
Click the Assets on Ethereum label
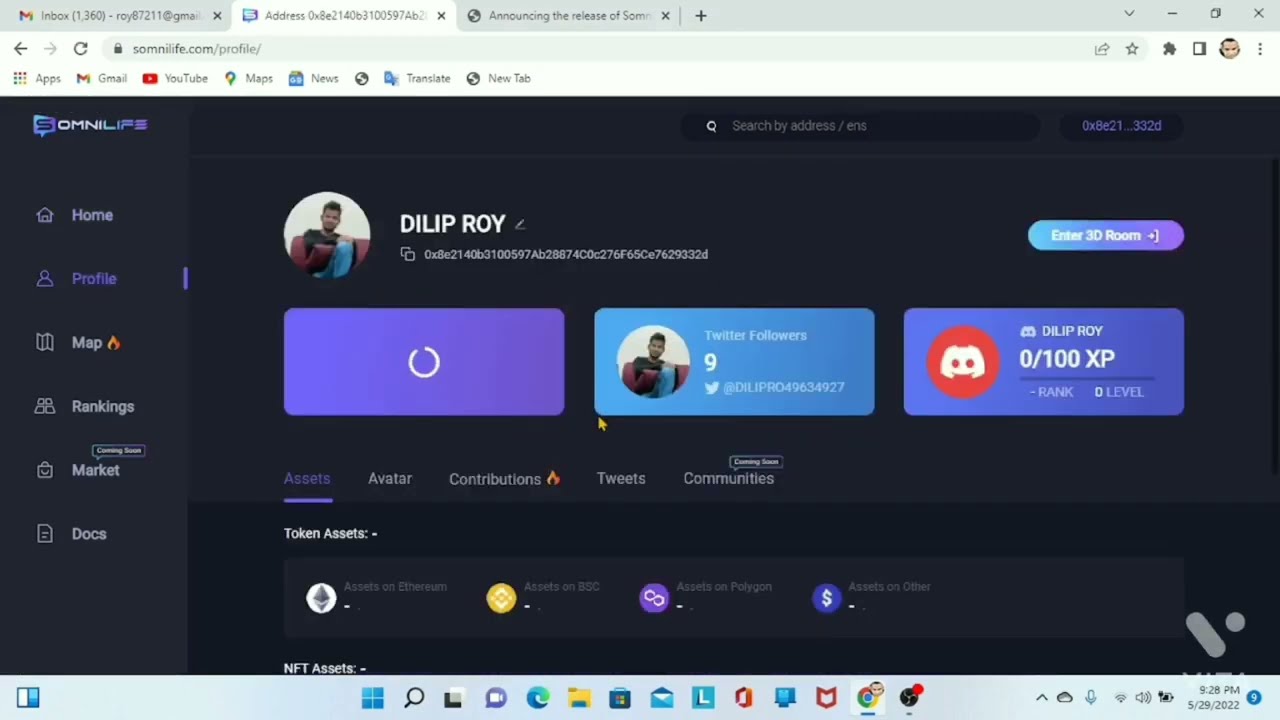click(x=395, y=587)
